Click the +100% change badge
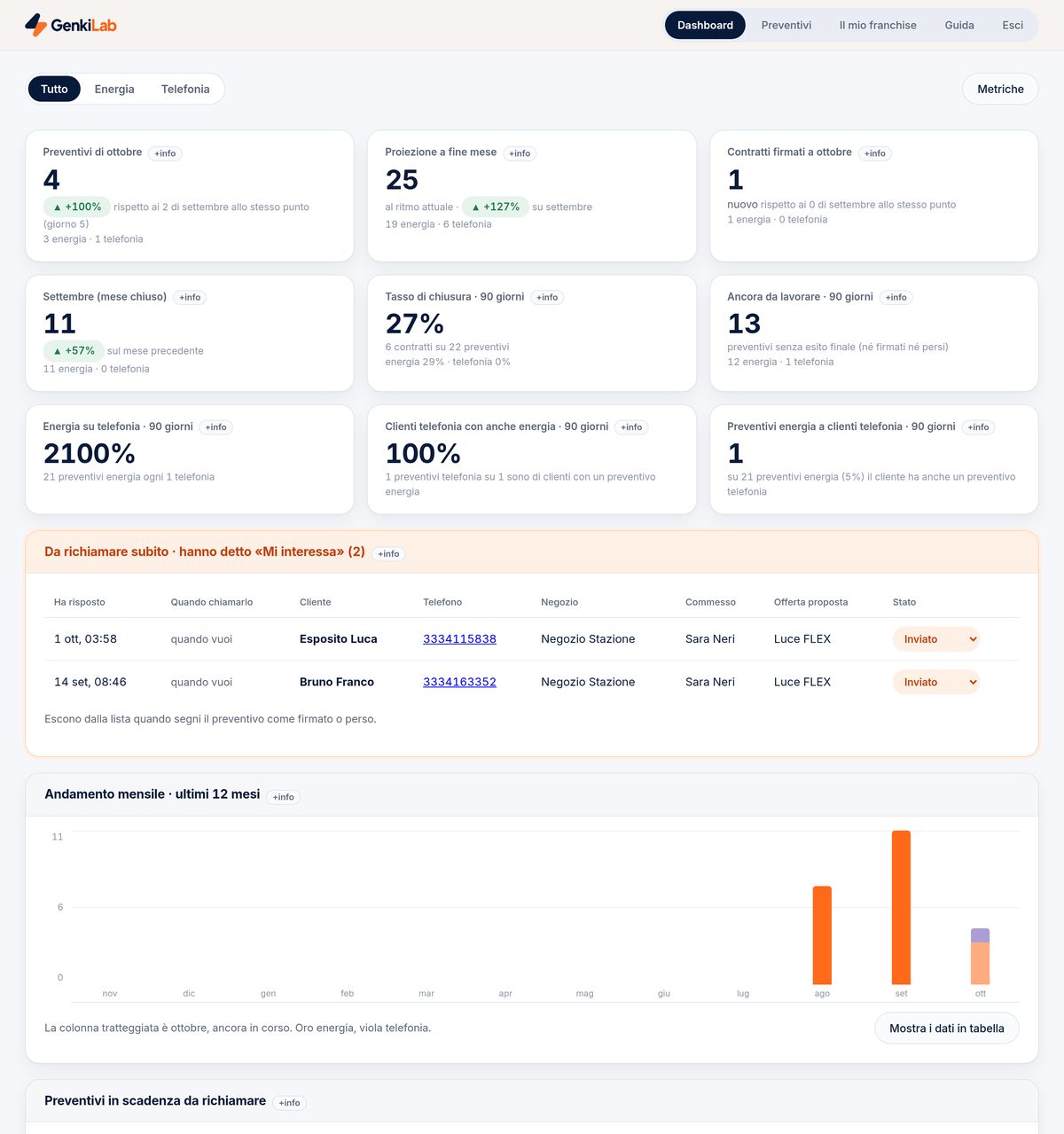This screenshot has height=1134, width=1064. tap(77, 207)
